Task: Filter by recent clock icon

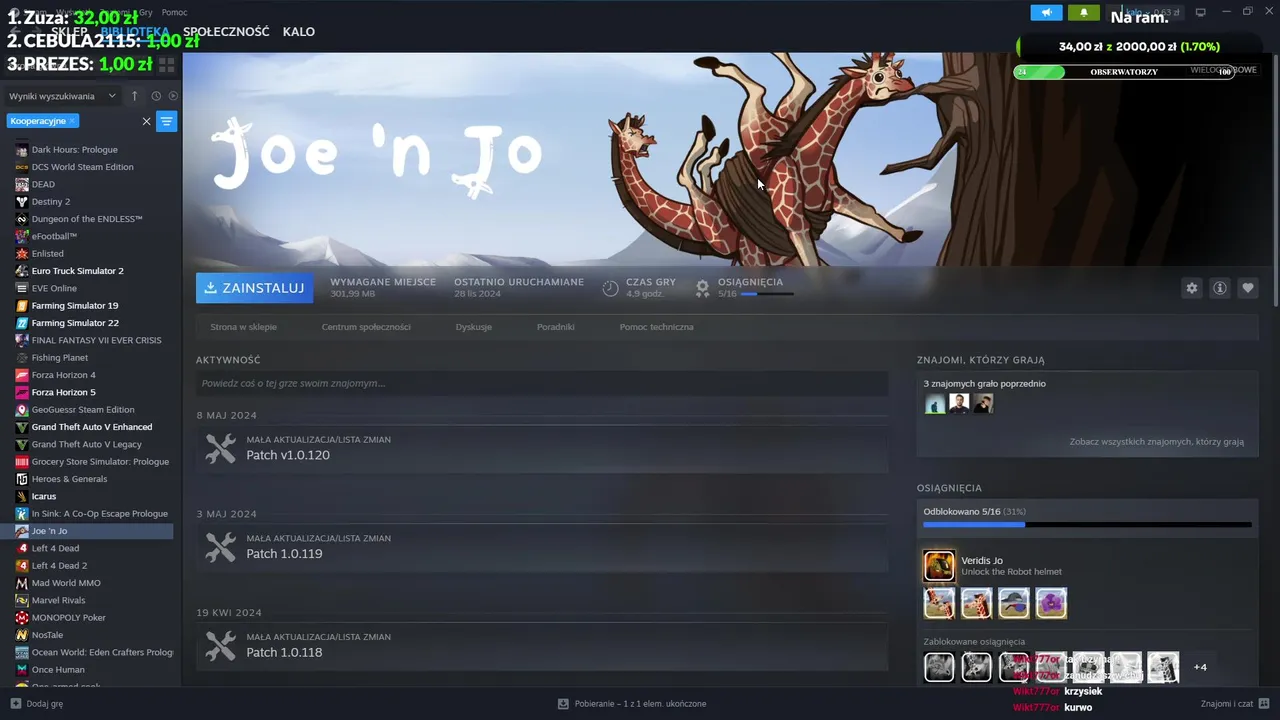Action: [x=156, y=96]
